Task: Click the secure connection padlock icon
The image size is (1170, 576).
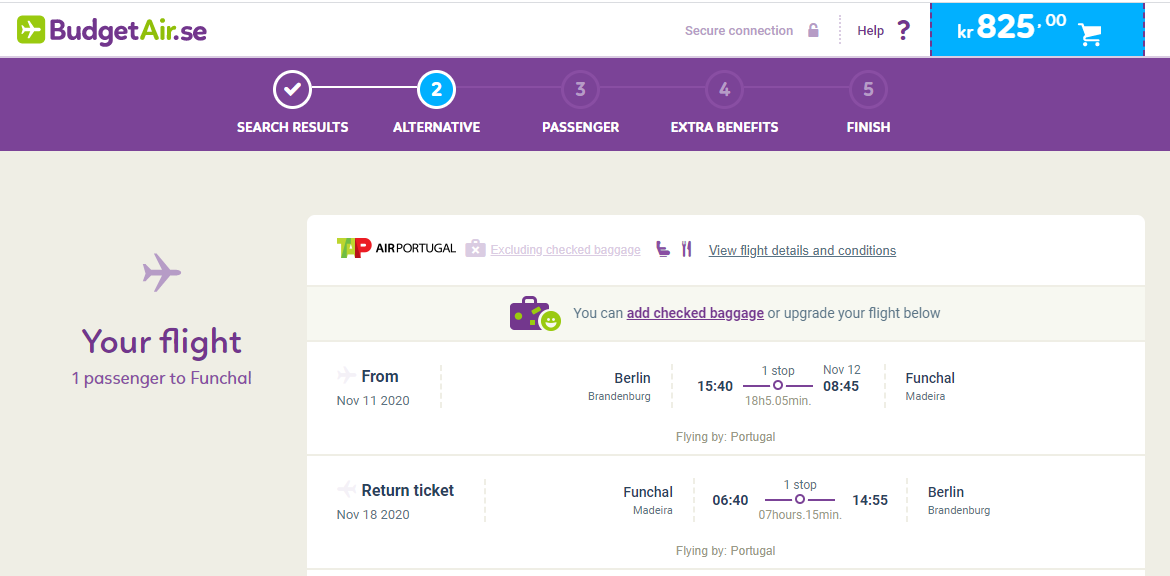Action: pos(813,31)
